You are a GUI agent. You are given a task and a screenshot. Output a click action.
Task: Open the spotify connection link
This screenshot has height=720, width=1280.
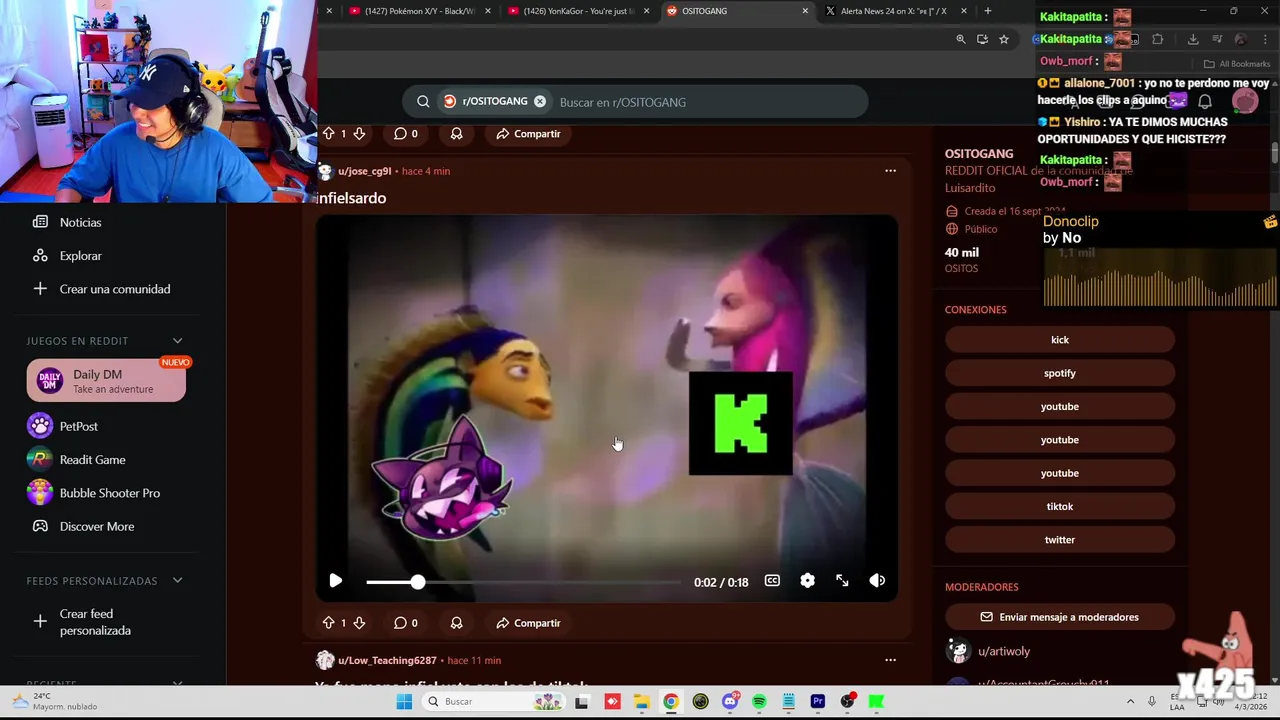click(1060, 373)
